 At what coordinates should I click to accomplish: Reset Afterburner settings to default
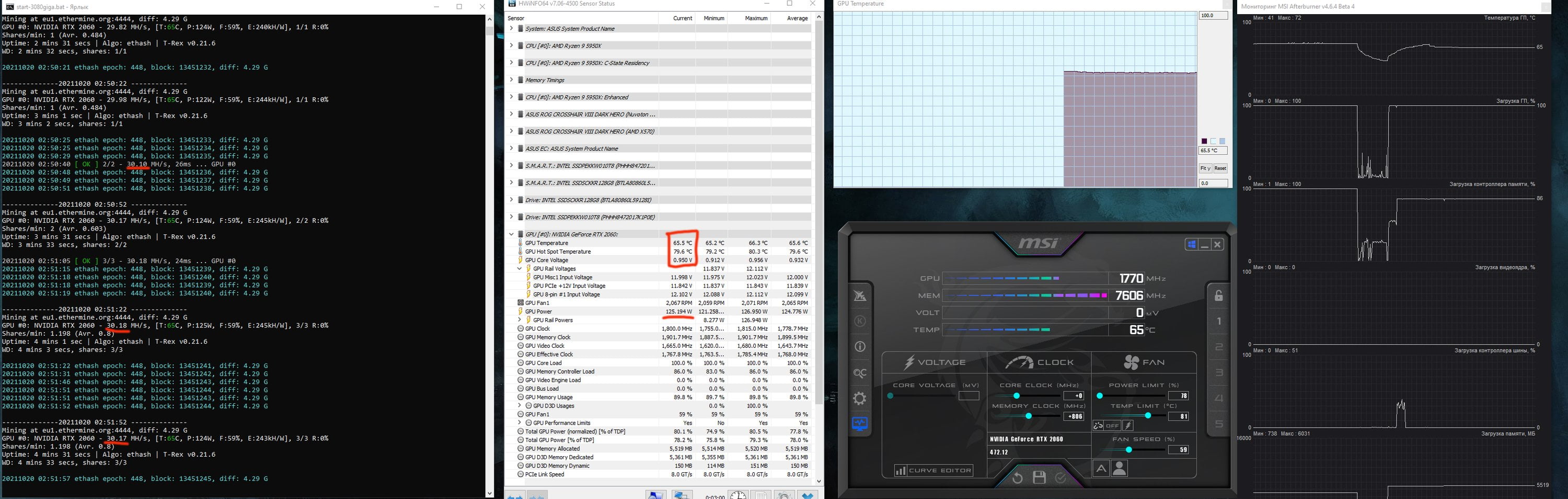point(1017,478)
